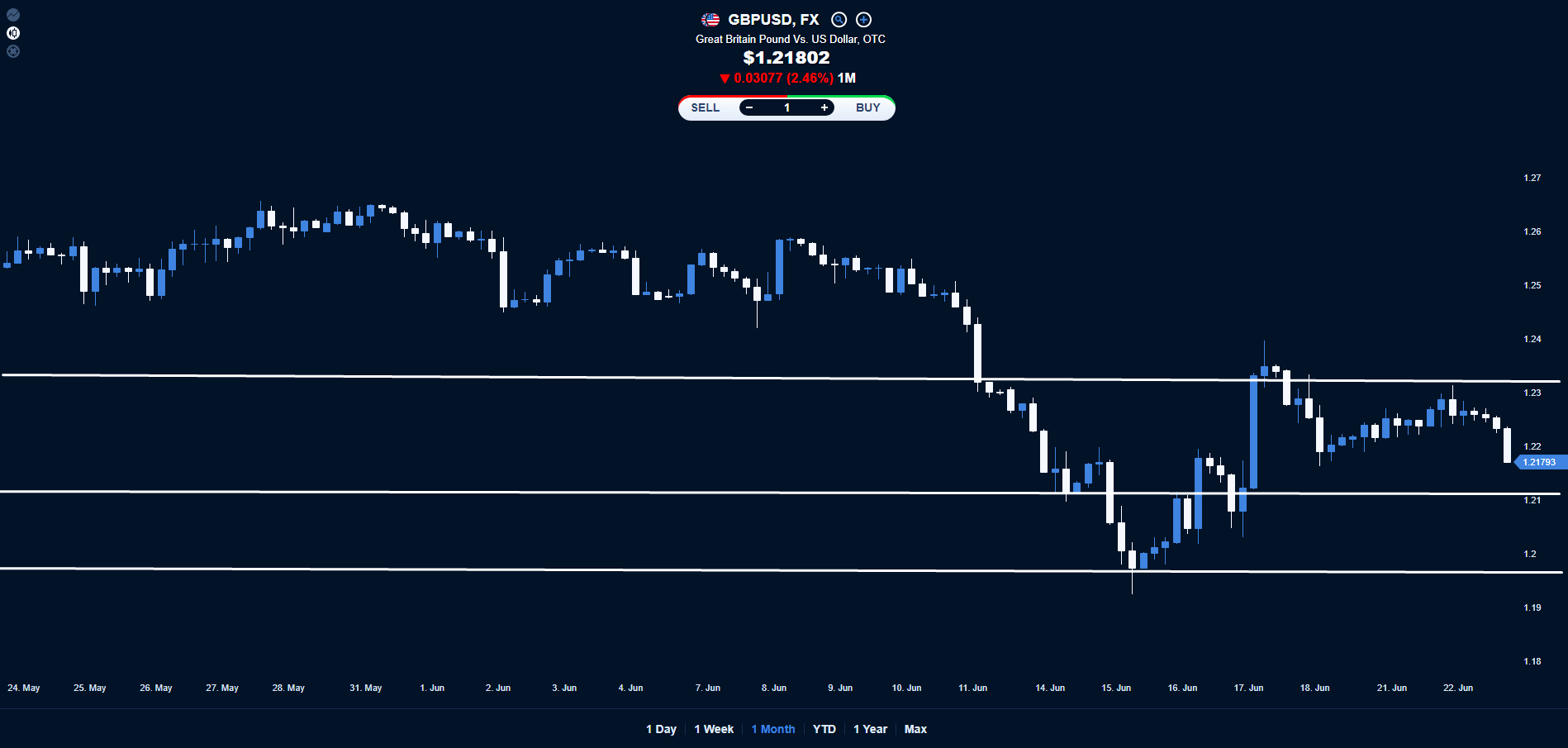Screen dimensions: 1568x748
Task: Choose the 1 Year range
Action: 870,729
